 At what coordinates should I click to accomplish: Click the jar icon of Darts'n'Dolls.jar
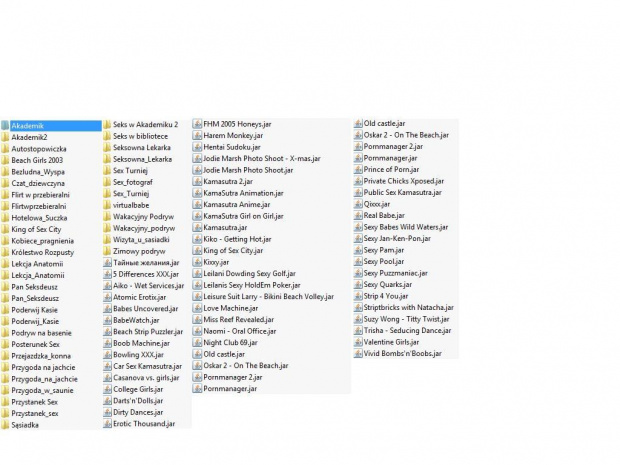107,401
